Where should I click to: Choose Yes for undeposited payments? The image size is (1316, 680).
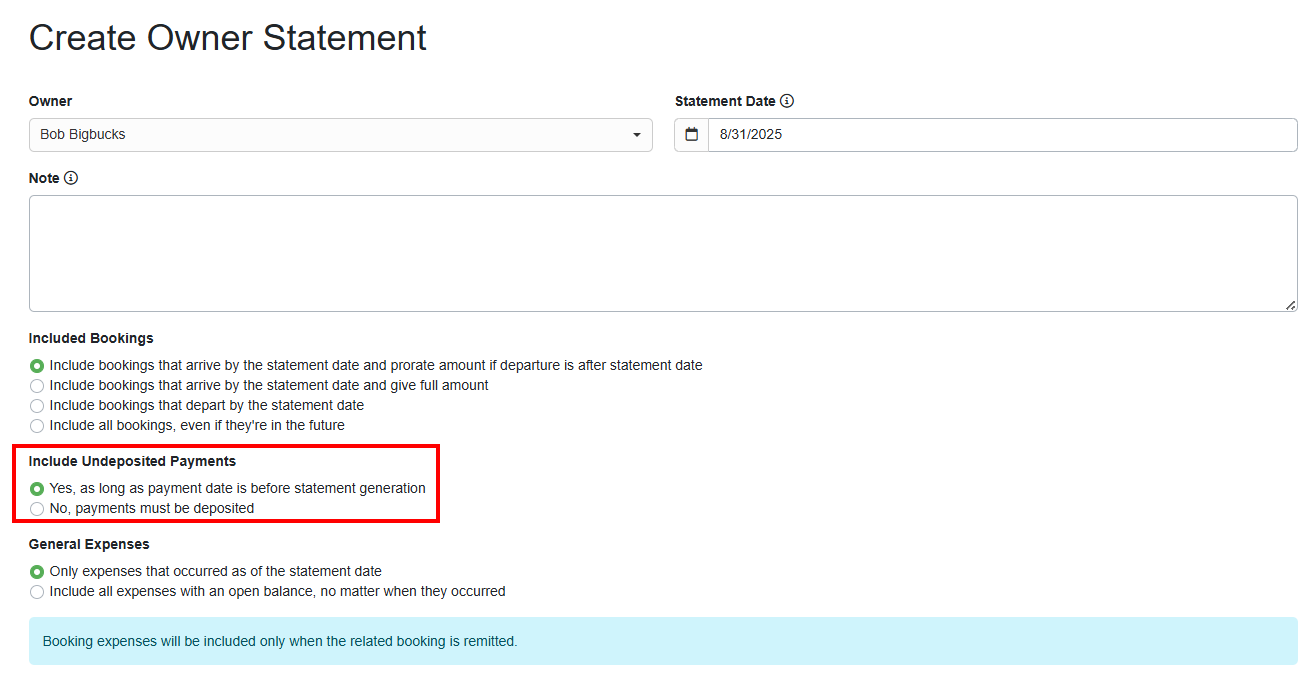click(37, 489)
